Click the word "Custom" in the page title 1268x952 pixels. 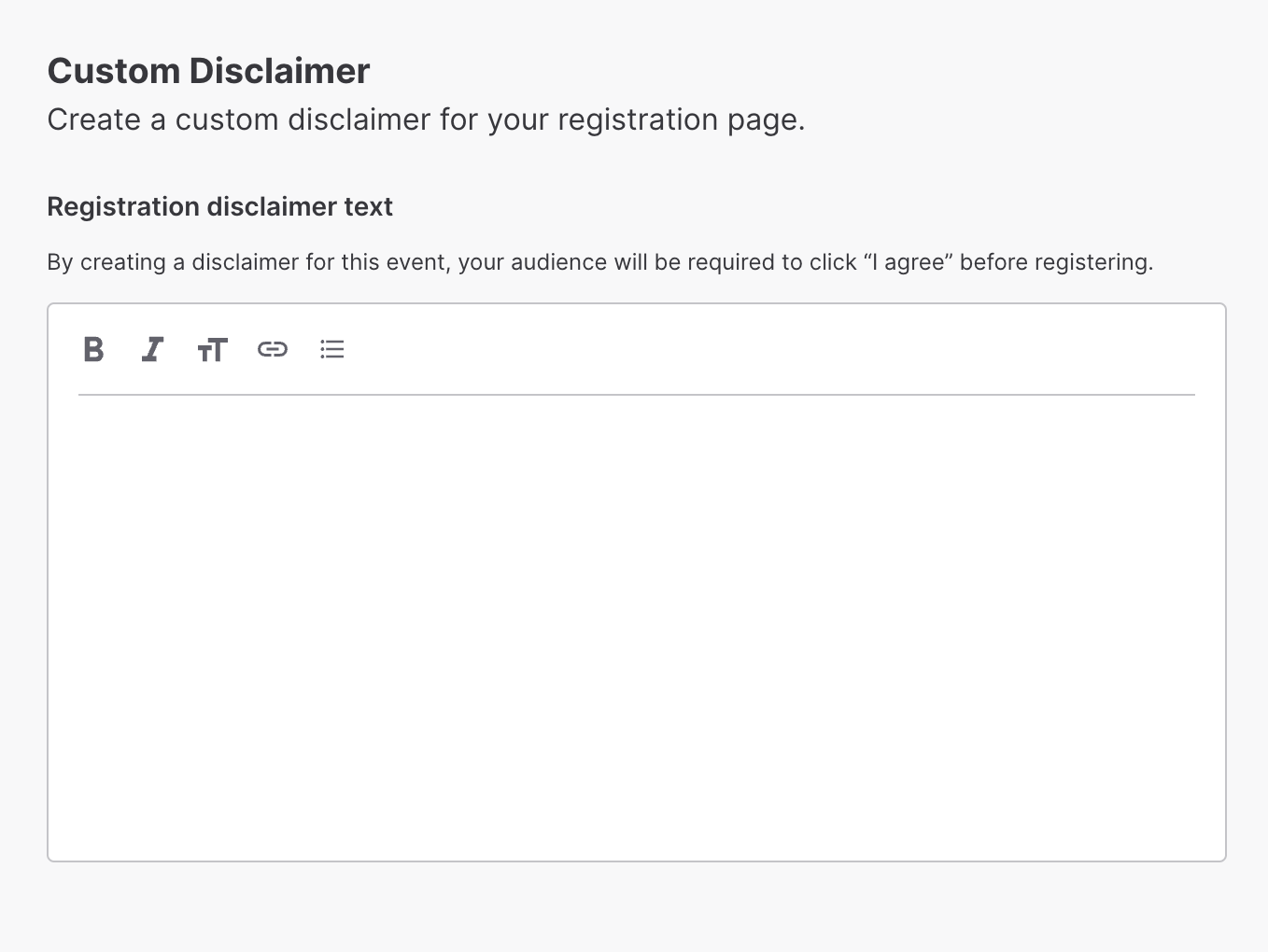pyautogui.click(x=114, y=71)
